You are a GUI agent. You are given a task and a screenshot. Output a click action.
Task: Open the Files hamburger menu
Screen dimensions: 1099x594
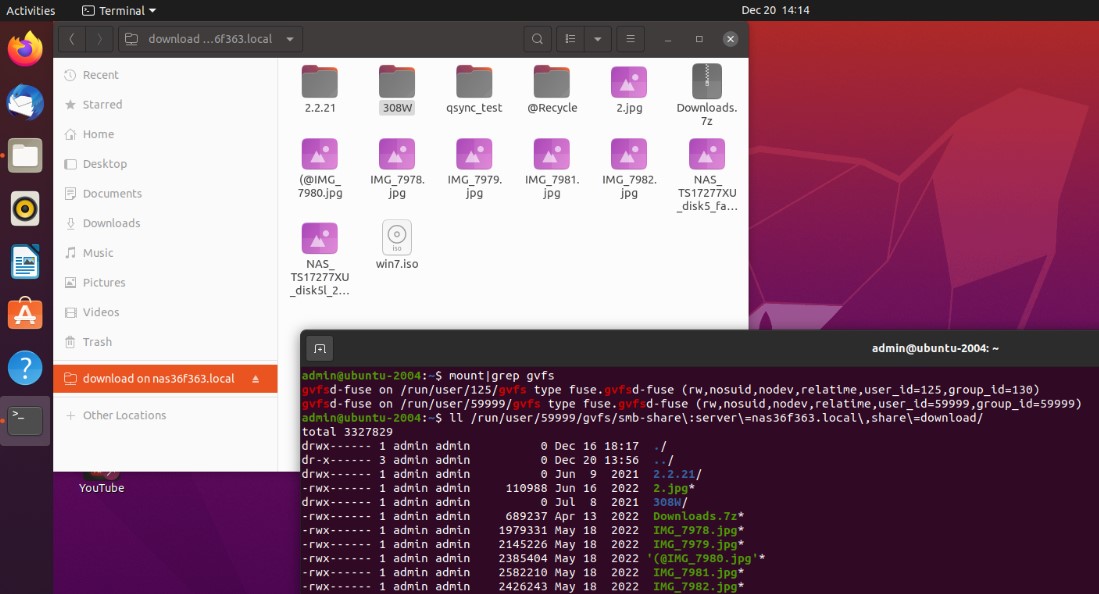(630, 39)
